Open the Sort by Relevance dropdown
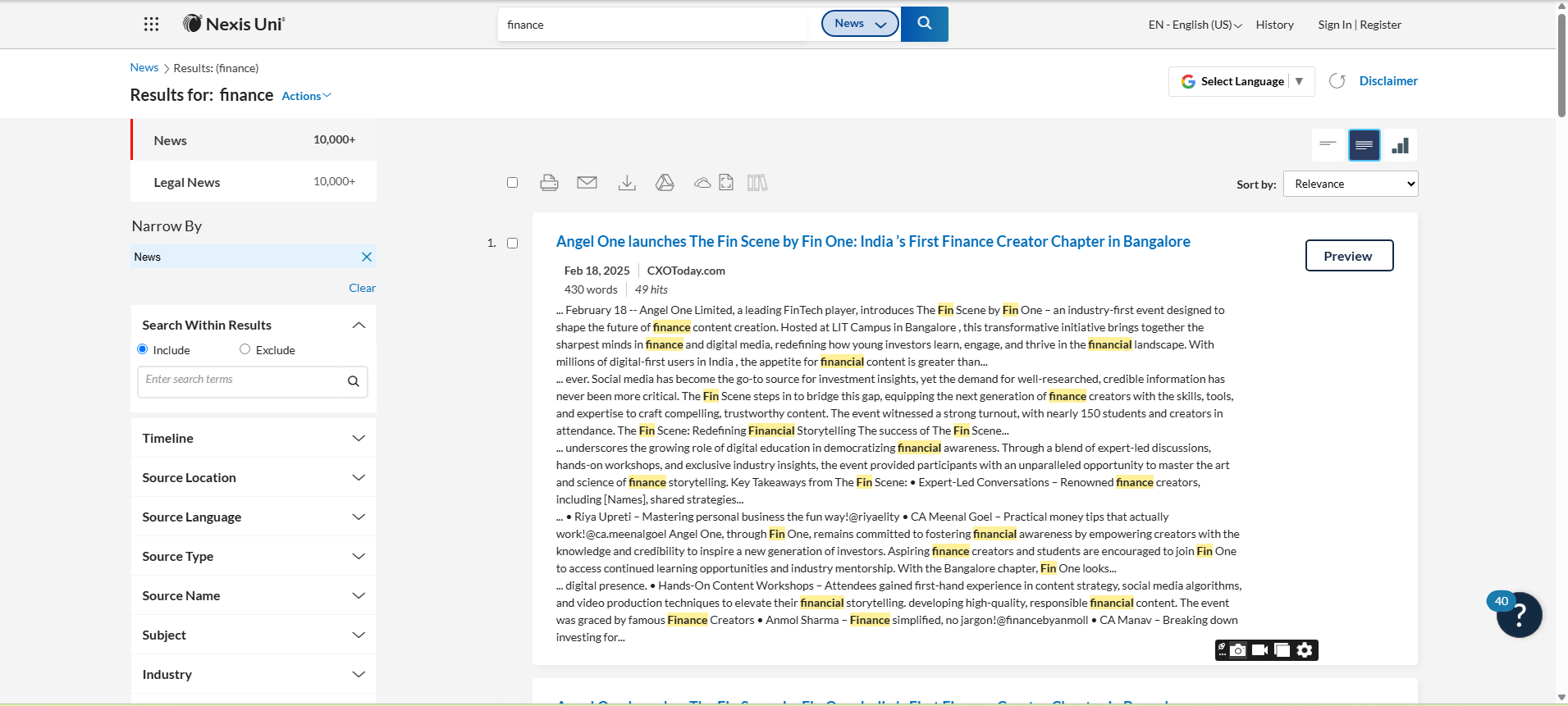The width and height of the screenshot is (1568, 706). click(x=1350, y=184)
